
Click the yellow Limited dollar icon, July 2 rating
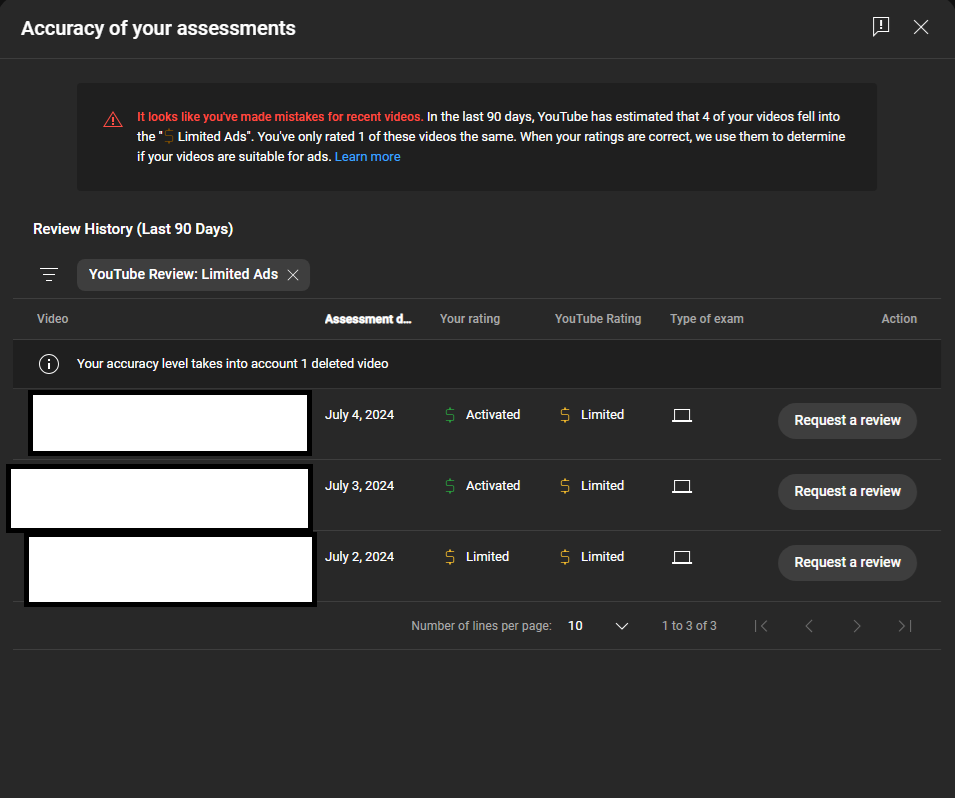coord(450,557)
